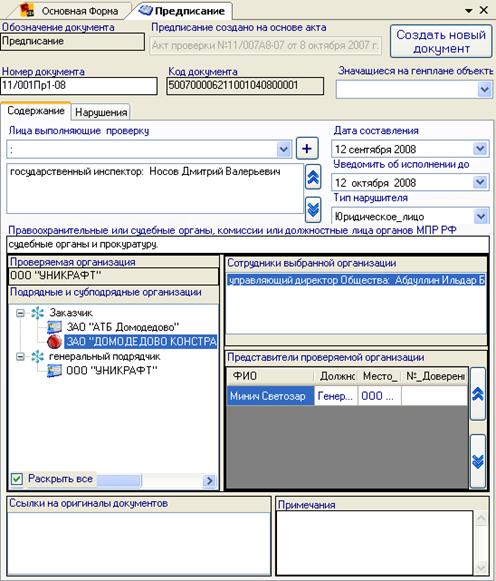The width and height of the screenshot is (496, 581).
Task: Collapse the генеральный подрядчик tree node
Action: pyautogui.click(x=20, y=357)
